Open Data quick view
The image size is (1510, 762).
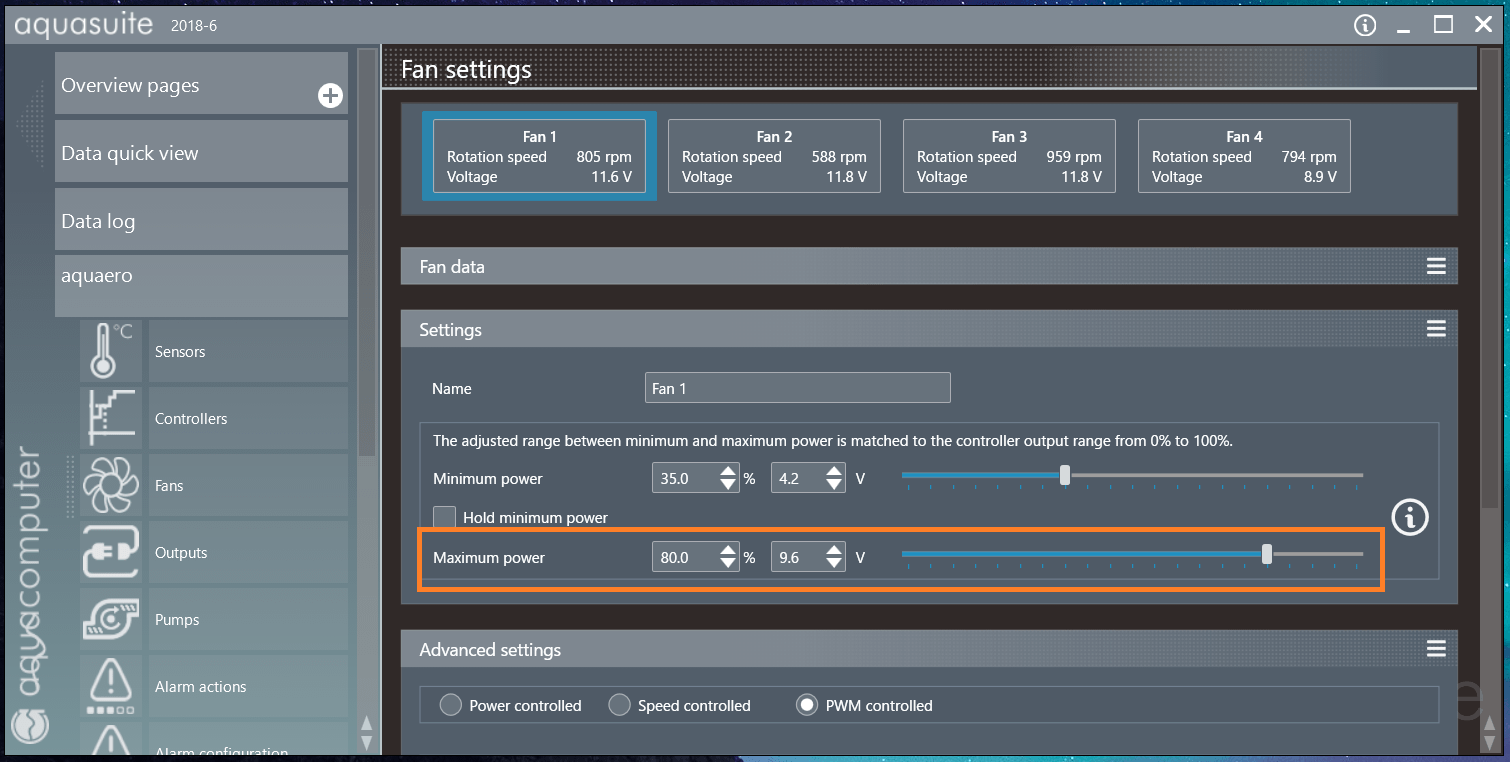(x=201, y=151)
